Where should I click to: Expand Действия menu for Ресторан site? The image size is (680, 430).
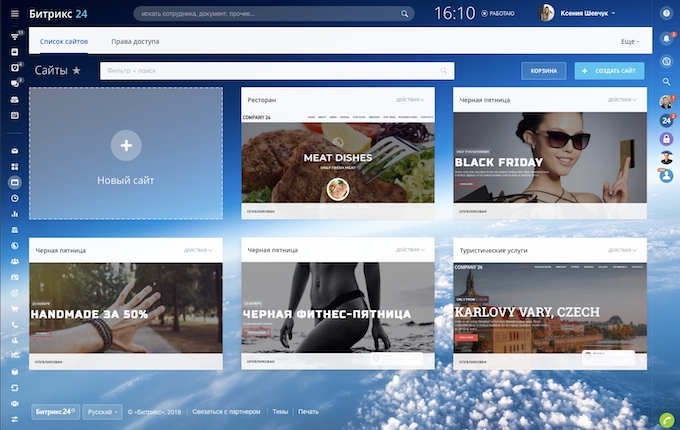click(410, 100)
